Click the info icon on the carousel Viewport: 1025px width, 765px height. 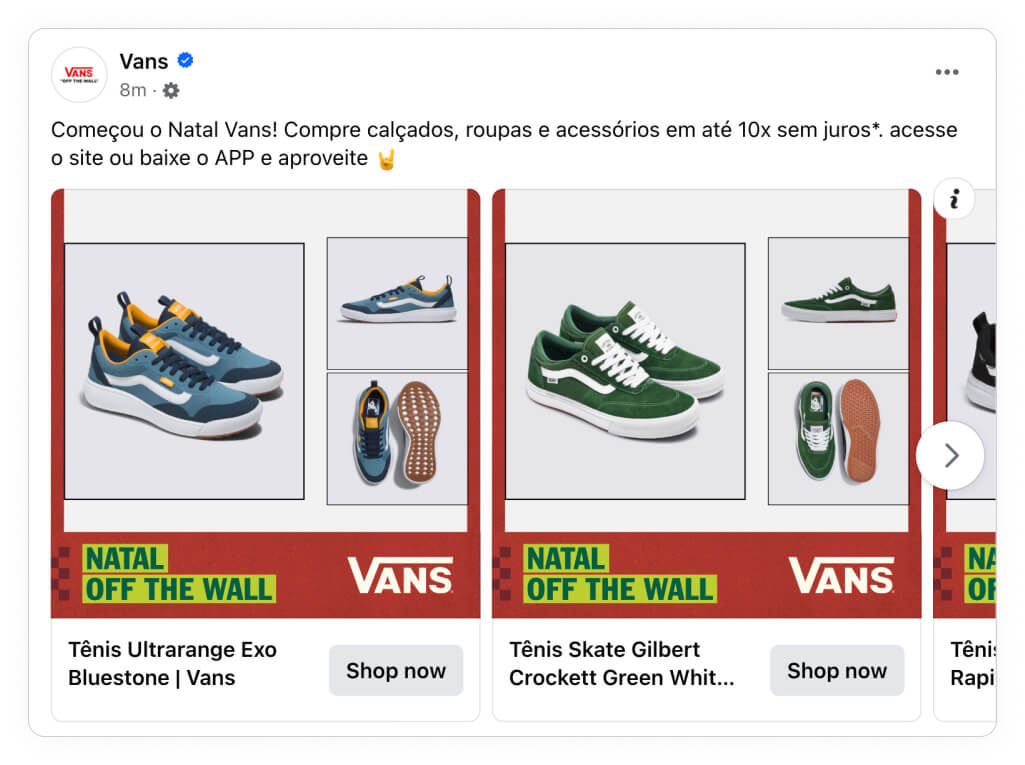954,198
